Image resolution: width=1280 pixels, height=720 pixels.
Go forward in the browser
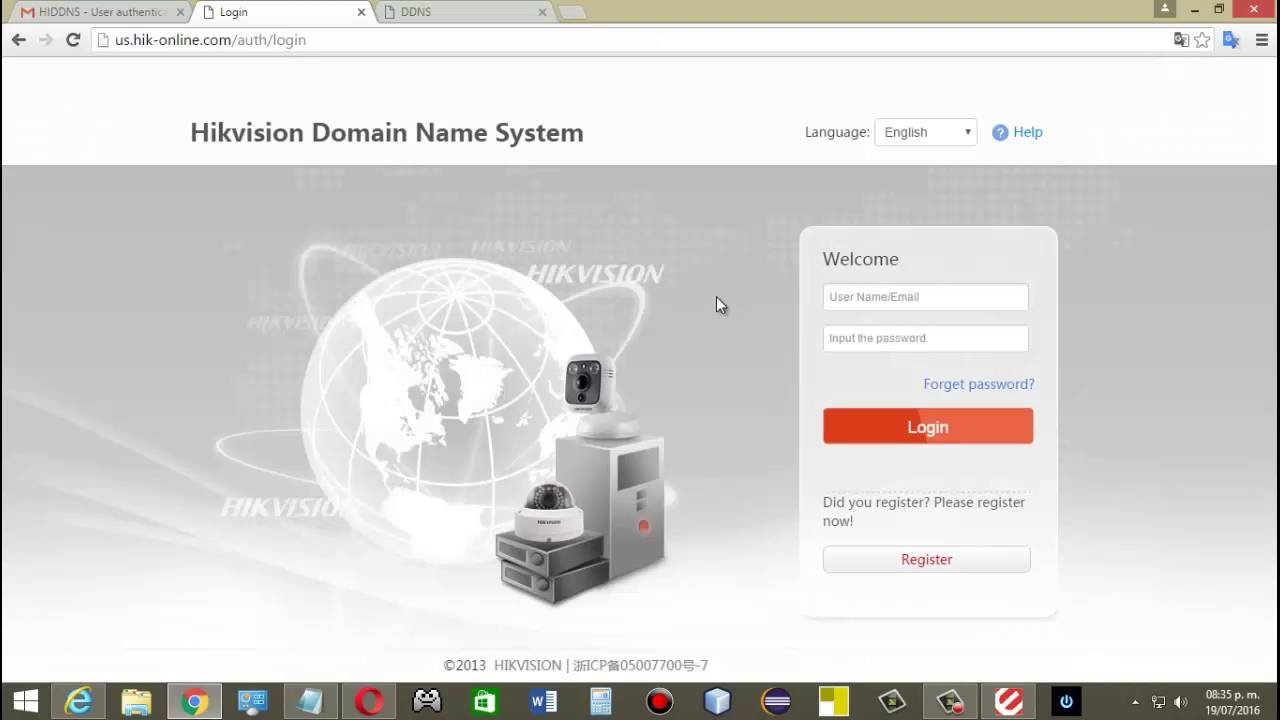click(x=46, y=40)
